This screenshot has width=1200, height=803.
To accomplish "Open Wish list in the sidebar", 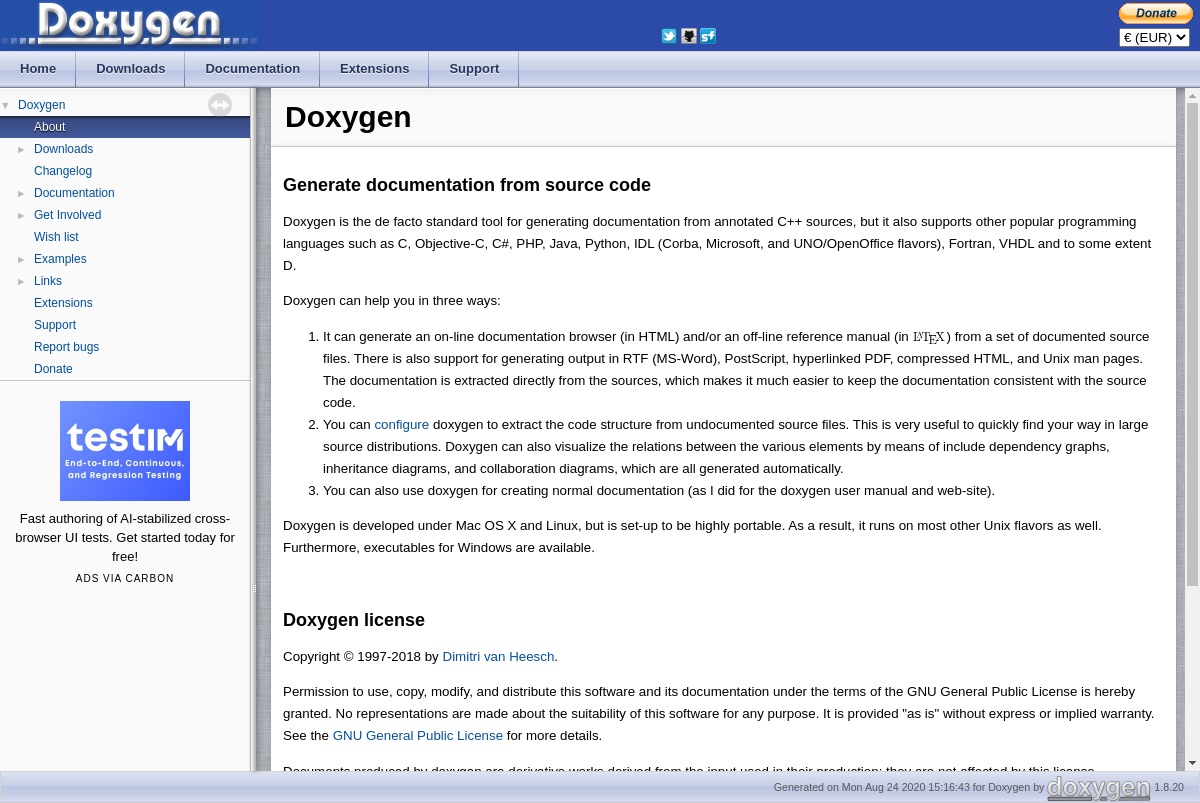I will [56, 237].
